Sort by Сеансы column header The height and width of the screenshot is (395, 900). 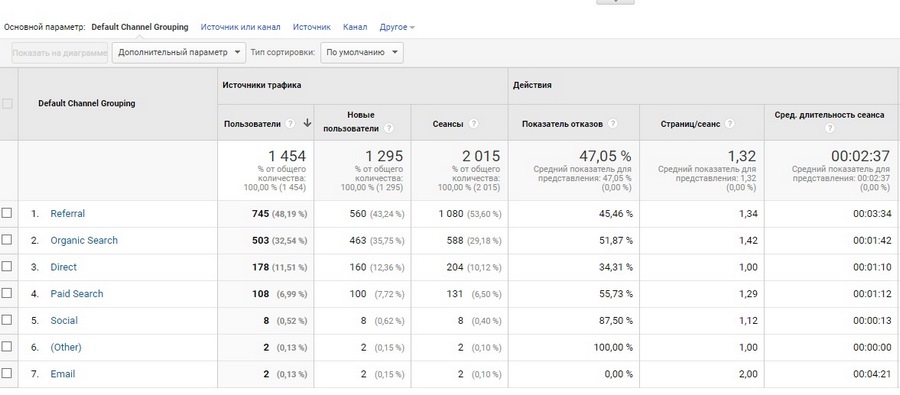448,124
